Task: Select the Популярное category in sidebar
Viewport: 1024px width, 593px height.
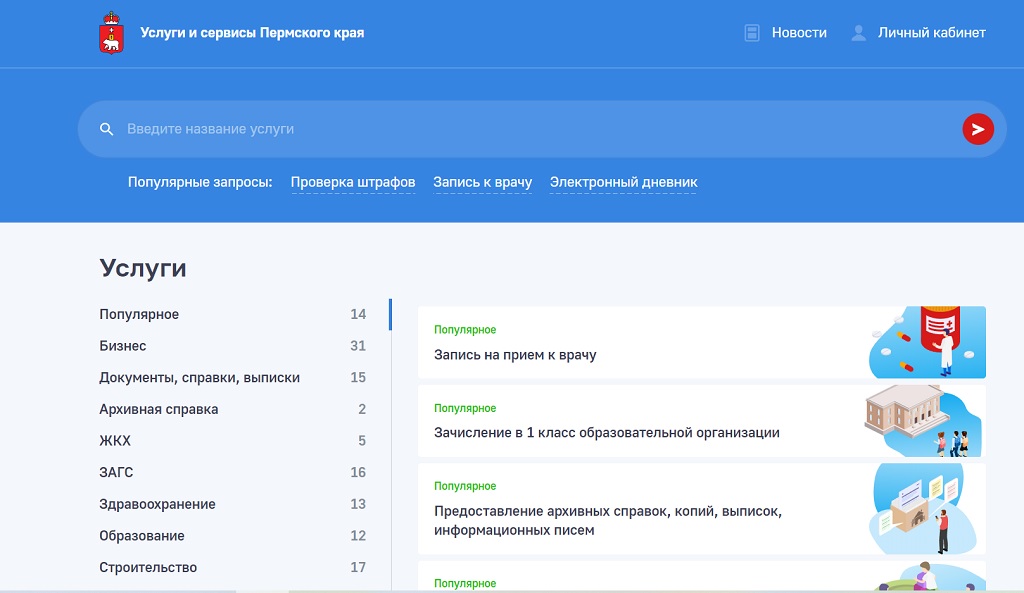Action: (139, 315)
